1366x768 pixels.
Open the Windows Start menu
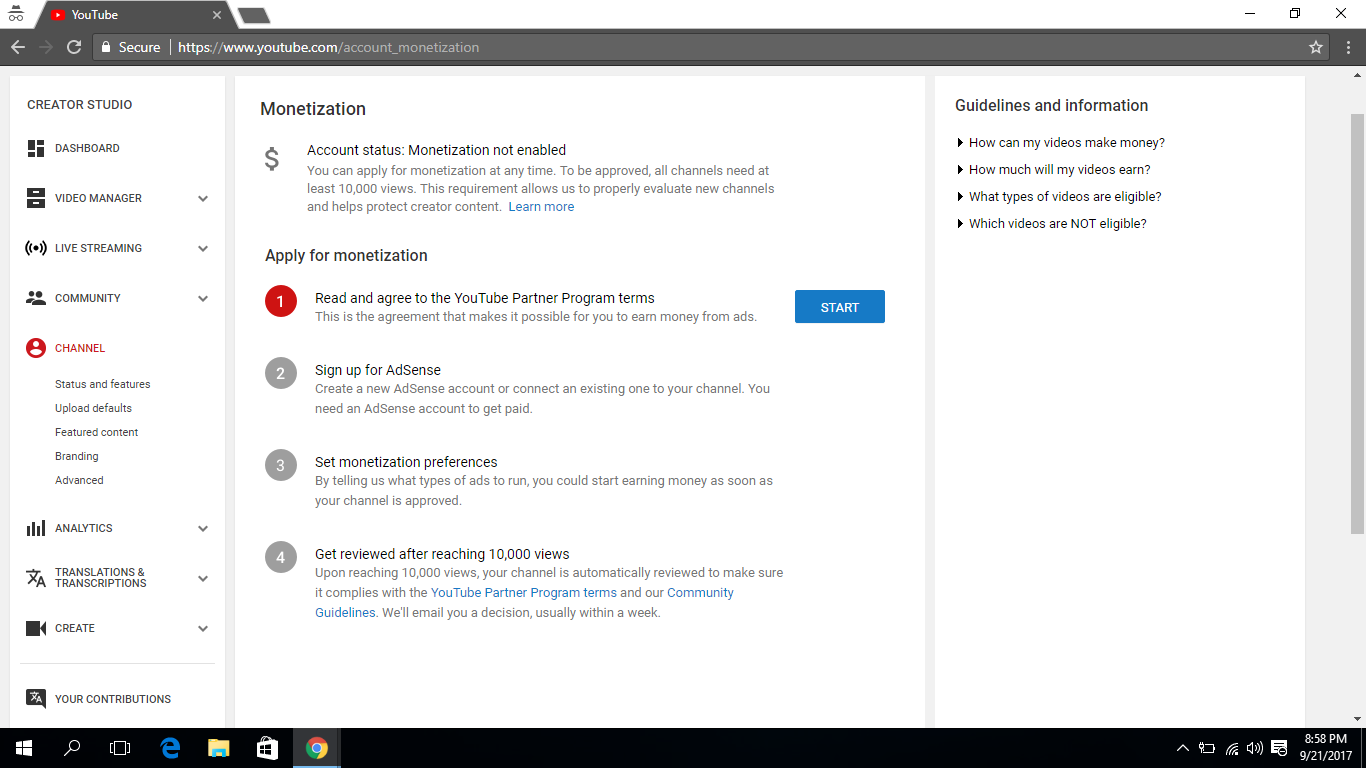pos(24,748)
